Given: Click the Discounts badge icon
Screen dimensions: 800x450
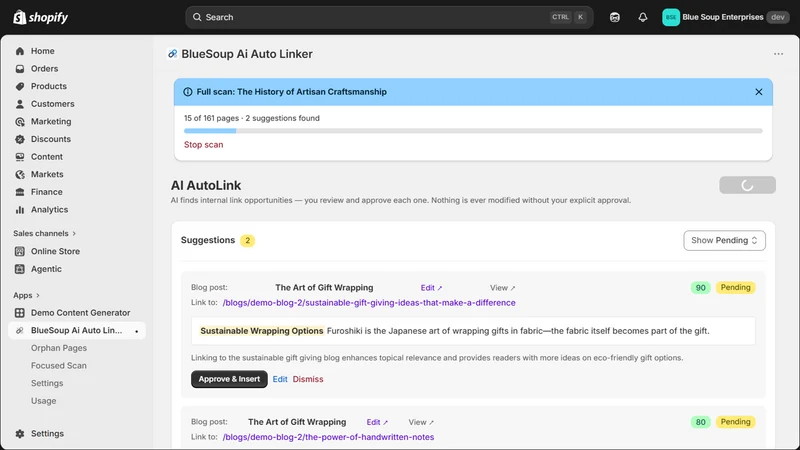Looking at the screenshot, I should [x=20, y=139].
